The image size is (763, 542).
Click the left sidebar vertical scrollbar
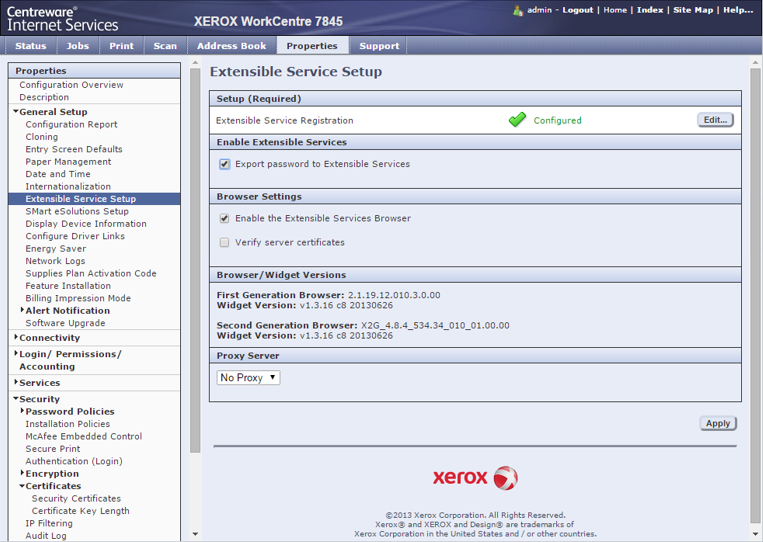click(x=194, y=250)
